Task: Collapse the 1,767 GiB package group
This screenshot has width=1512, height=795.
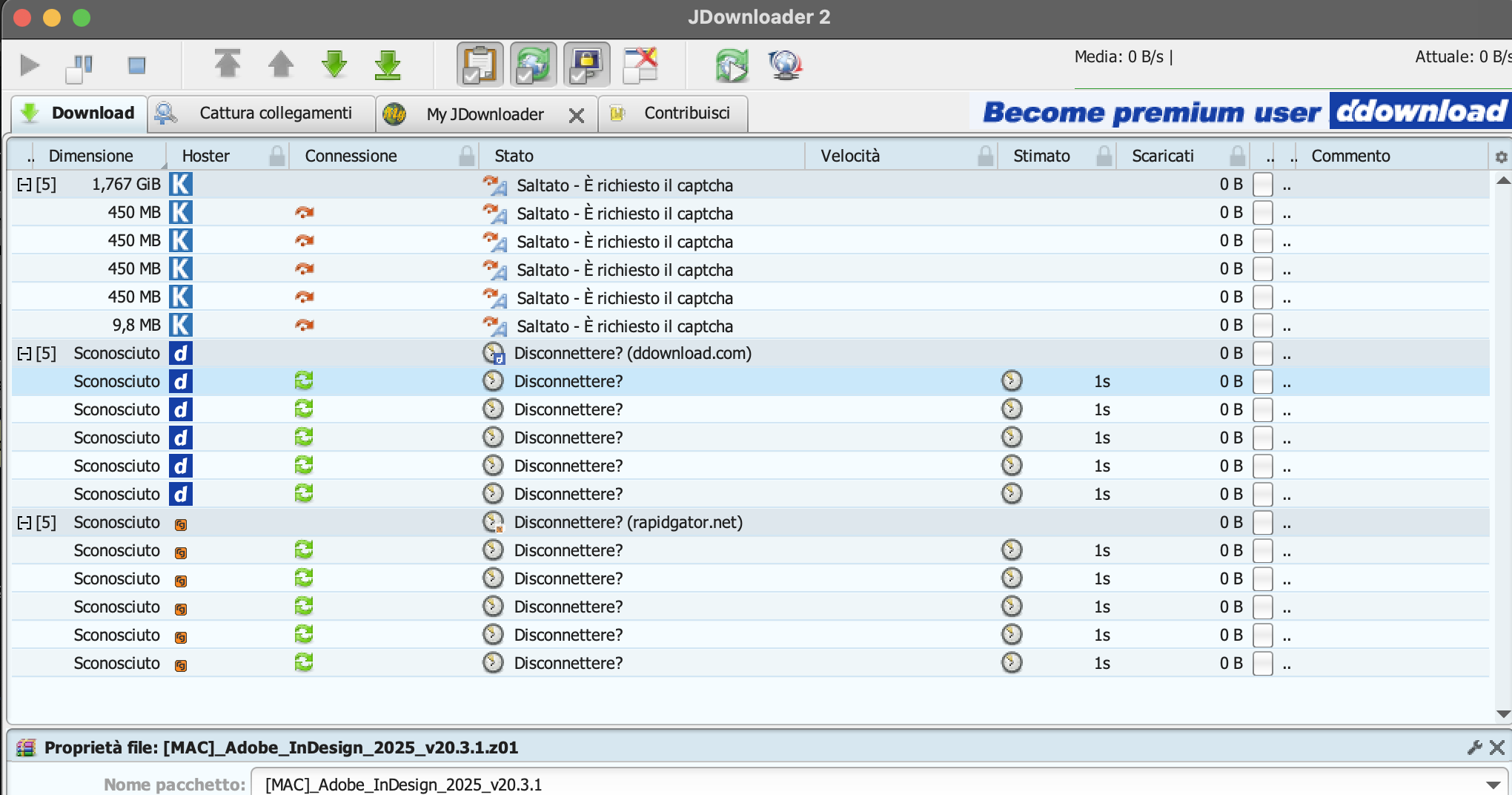Action: 24,185
